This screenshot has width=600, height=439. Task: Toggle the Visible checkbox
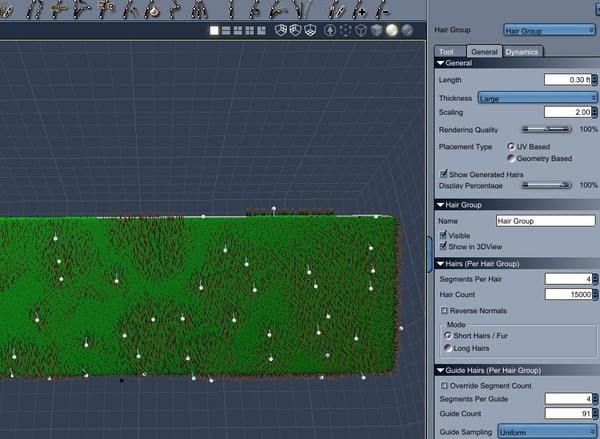coord(443,235)
